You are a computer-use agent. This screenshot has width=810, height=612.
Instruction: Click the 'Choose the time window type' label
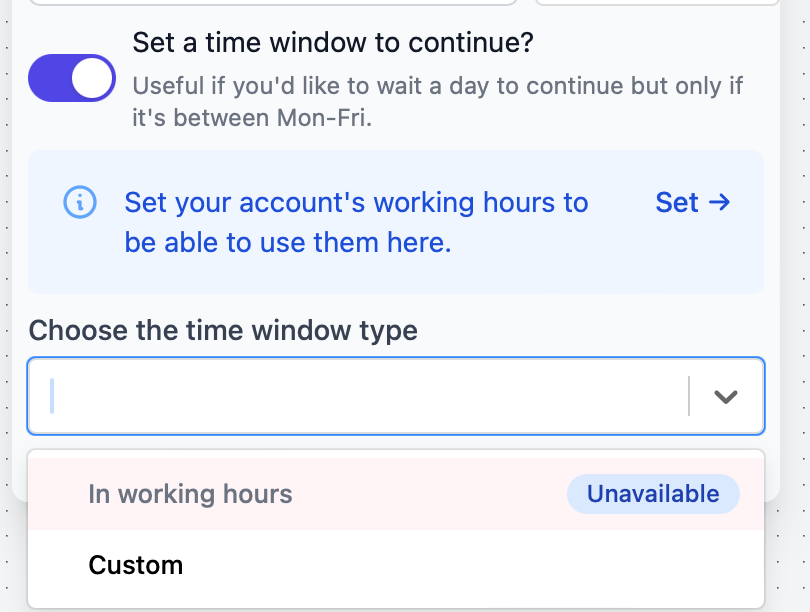(x=222, y=331)
